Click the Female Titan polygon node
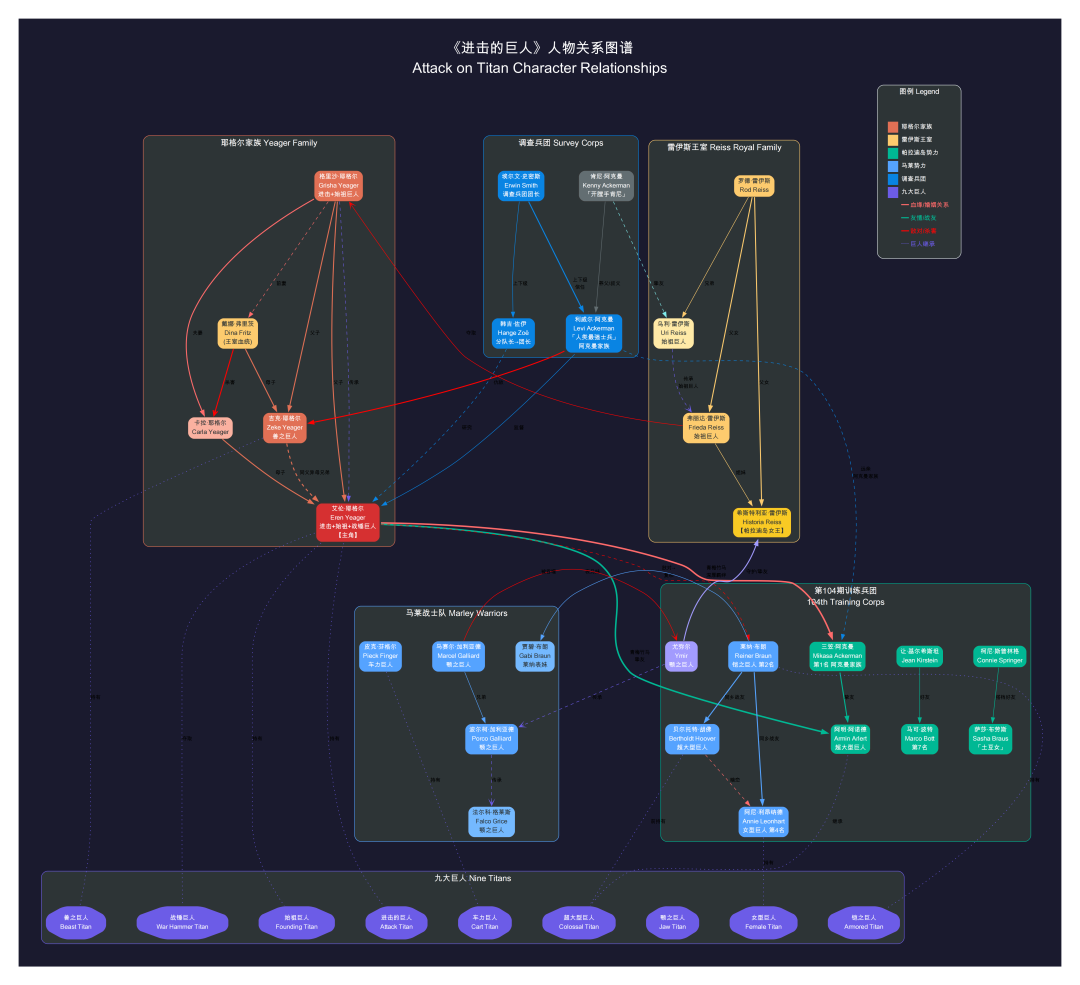The width and height of the screenshot is (1080, 985). 763,923
